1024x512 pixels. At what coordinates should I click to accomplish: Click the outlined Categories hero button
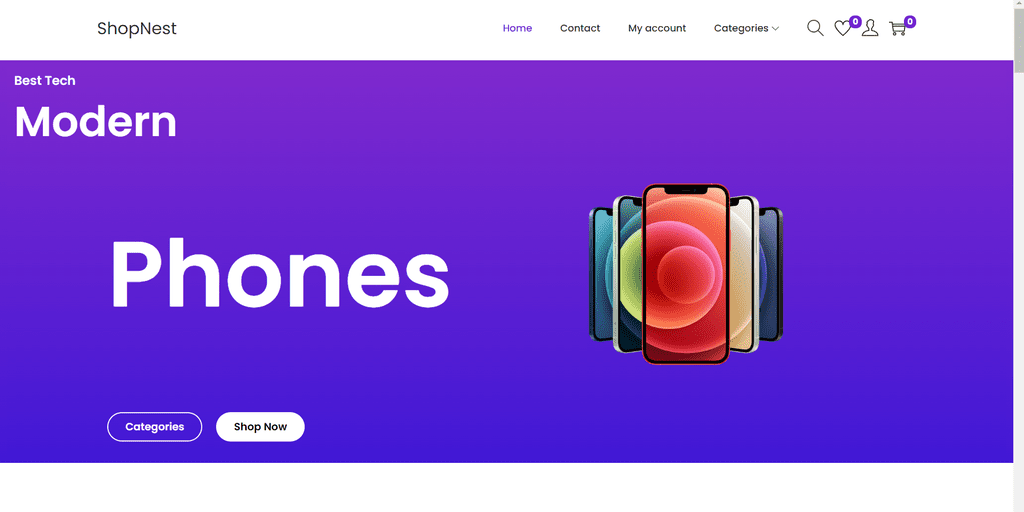pyautogui.click(x=155, y=426)
